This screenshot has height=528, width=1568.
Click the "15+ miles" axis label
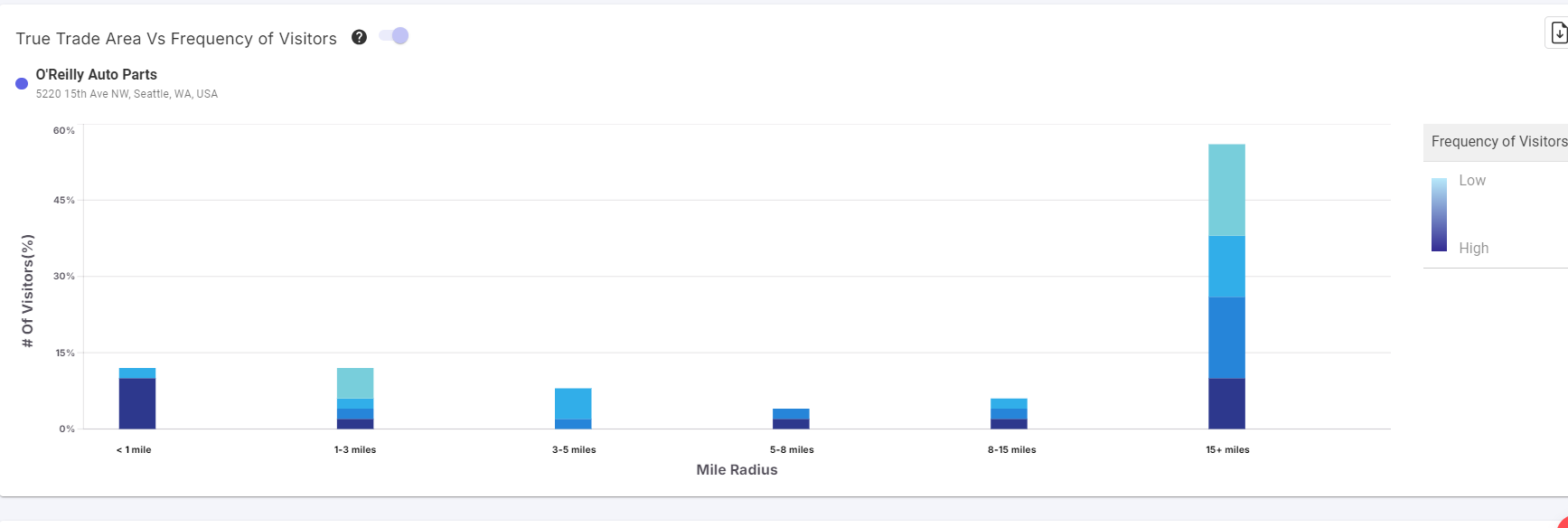[x=1227, y=449]
